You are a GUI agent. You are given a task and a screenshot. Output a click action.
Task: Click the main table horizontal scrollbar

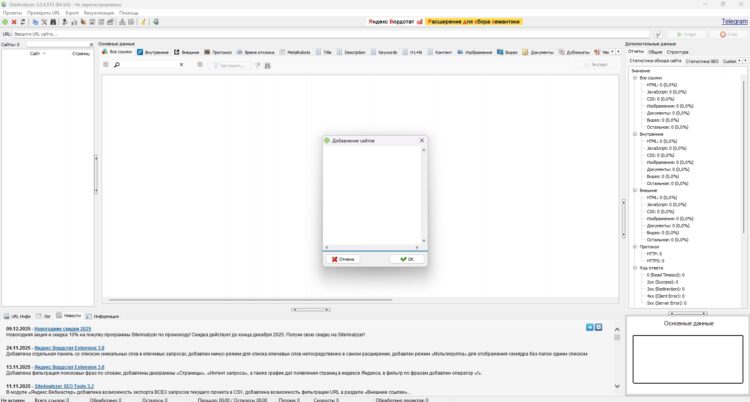(x=250, y=300)
